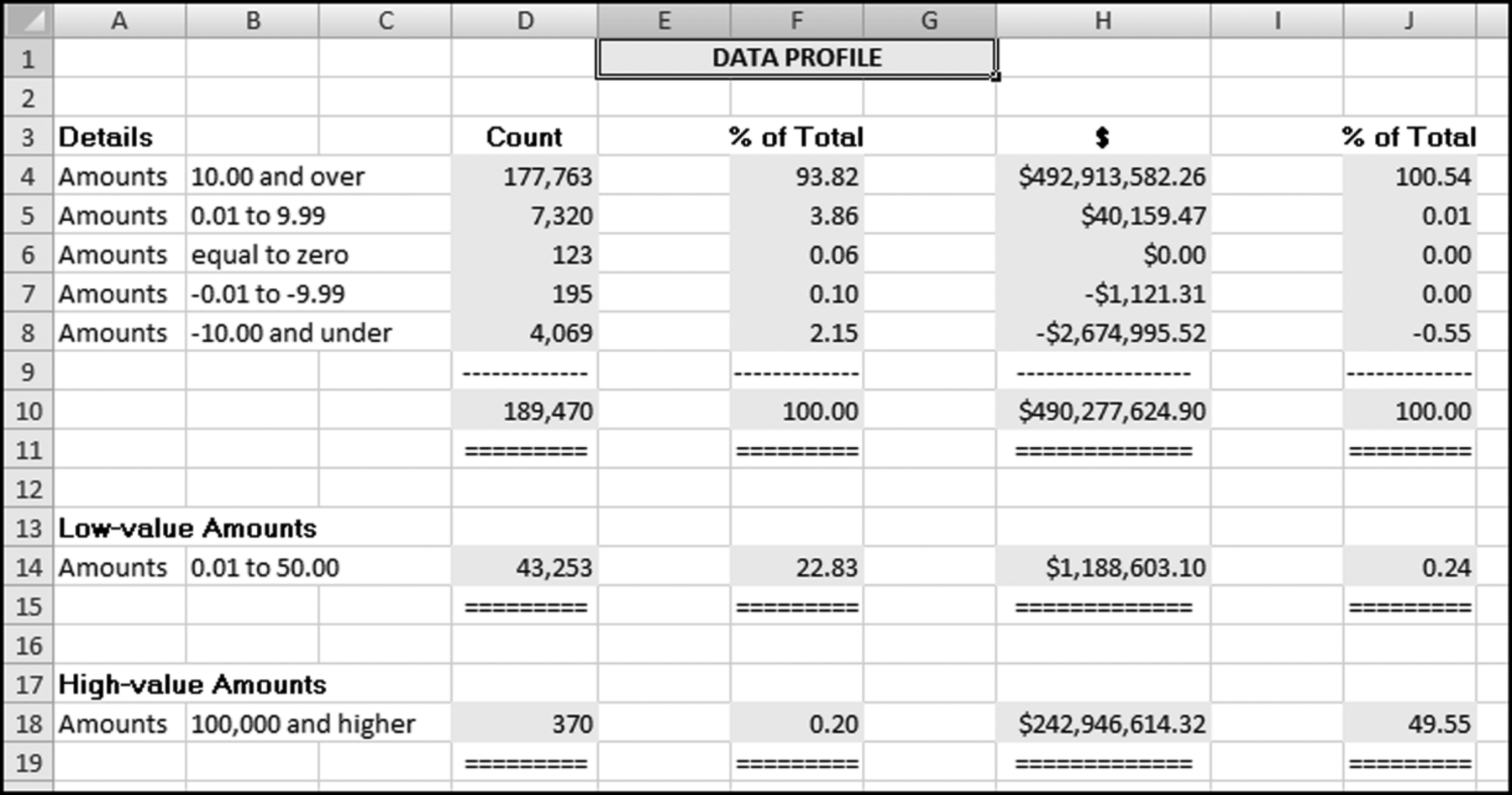Select the $242,946,614.32 cell
This screenshot has height=795, width=1512.
1111,724
